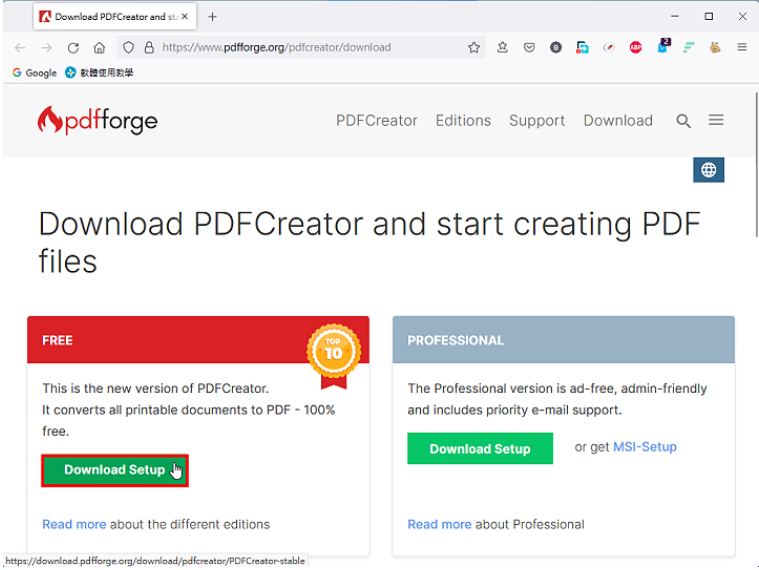Image resolution: width=759 pixels, height=570 pixels.
Task: Click the share/upload toolbar icon
Action: [502, 47]
